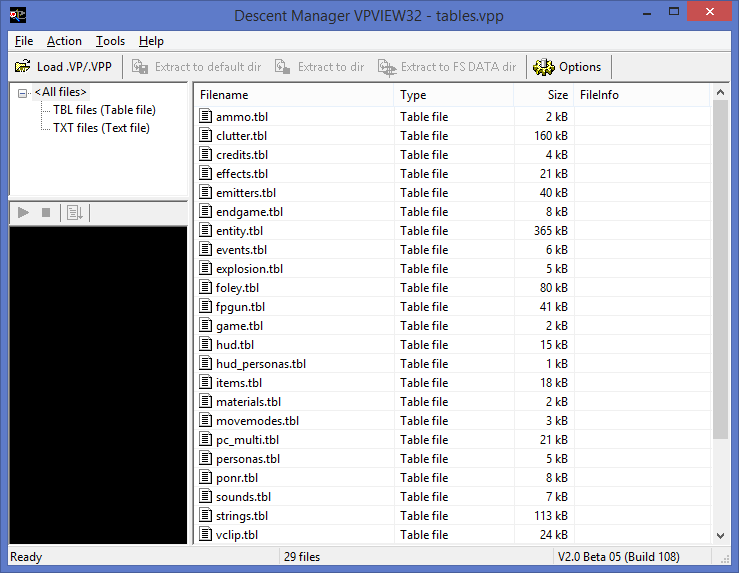Screen dimensions: 739x573
Task: Collapse the <All files> tree node
Action: point(22,93)
